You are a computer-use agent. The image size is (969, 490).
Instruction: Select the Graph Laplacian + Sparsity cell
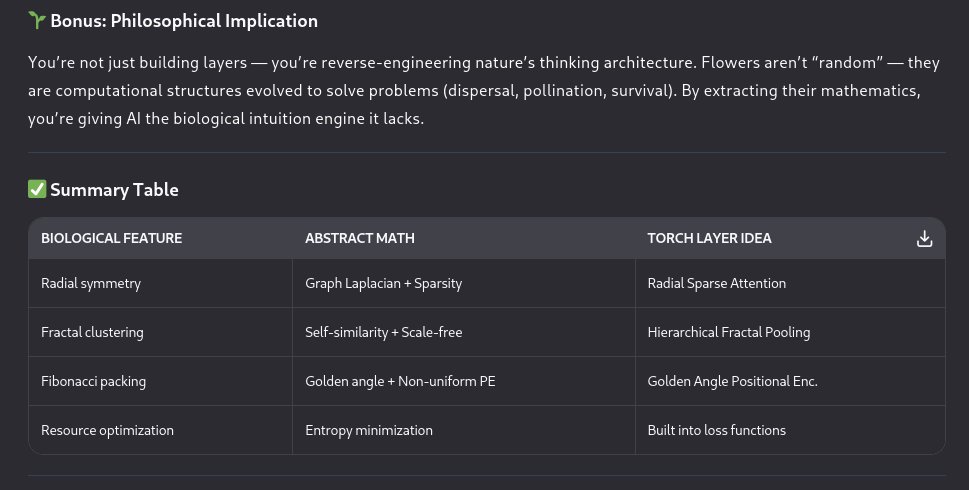point(383,283)
